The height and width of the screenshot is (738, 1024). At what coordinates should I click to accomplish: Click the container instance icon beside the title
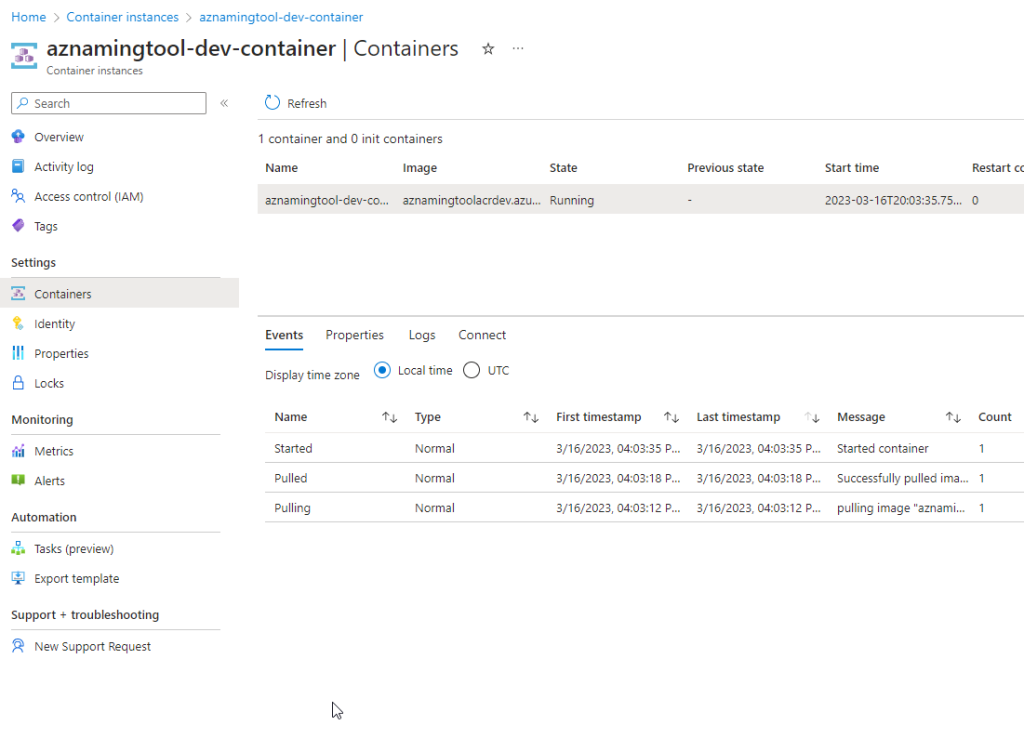click(24, 56)
